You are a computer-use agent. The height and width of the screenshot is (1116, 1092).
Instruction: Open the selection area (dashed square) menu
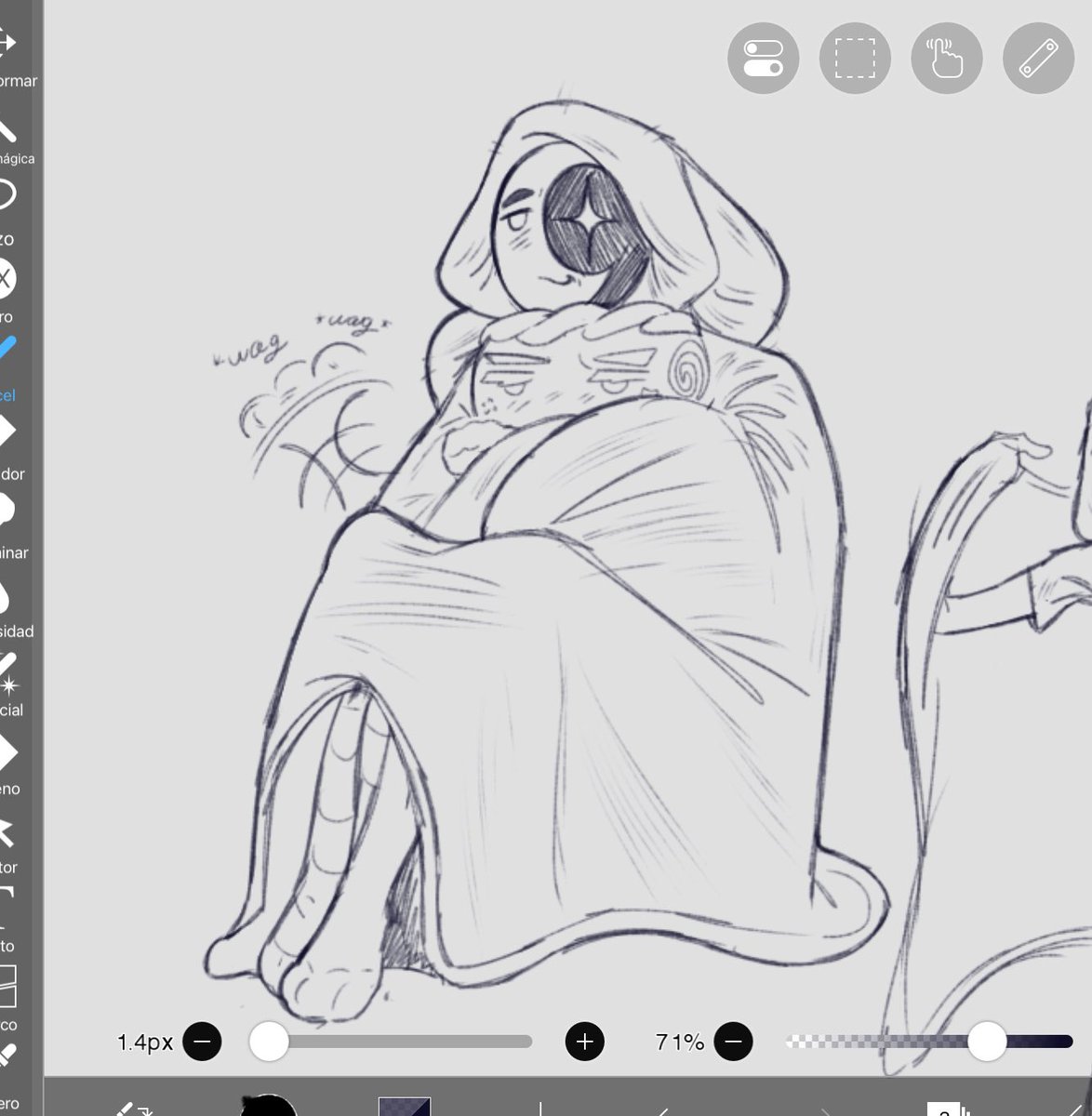point(855,58)
